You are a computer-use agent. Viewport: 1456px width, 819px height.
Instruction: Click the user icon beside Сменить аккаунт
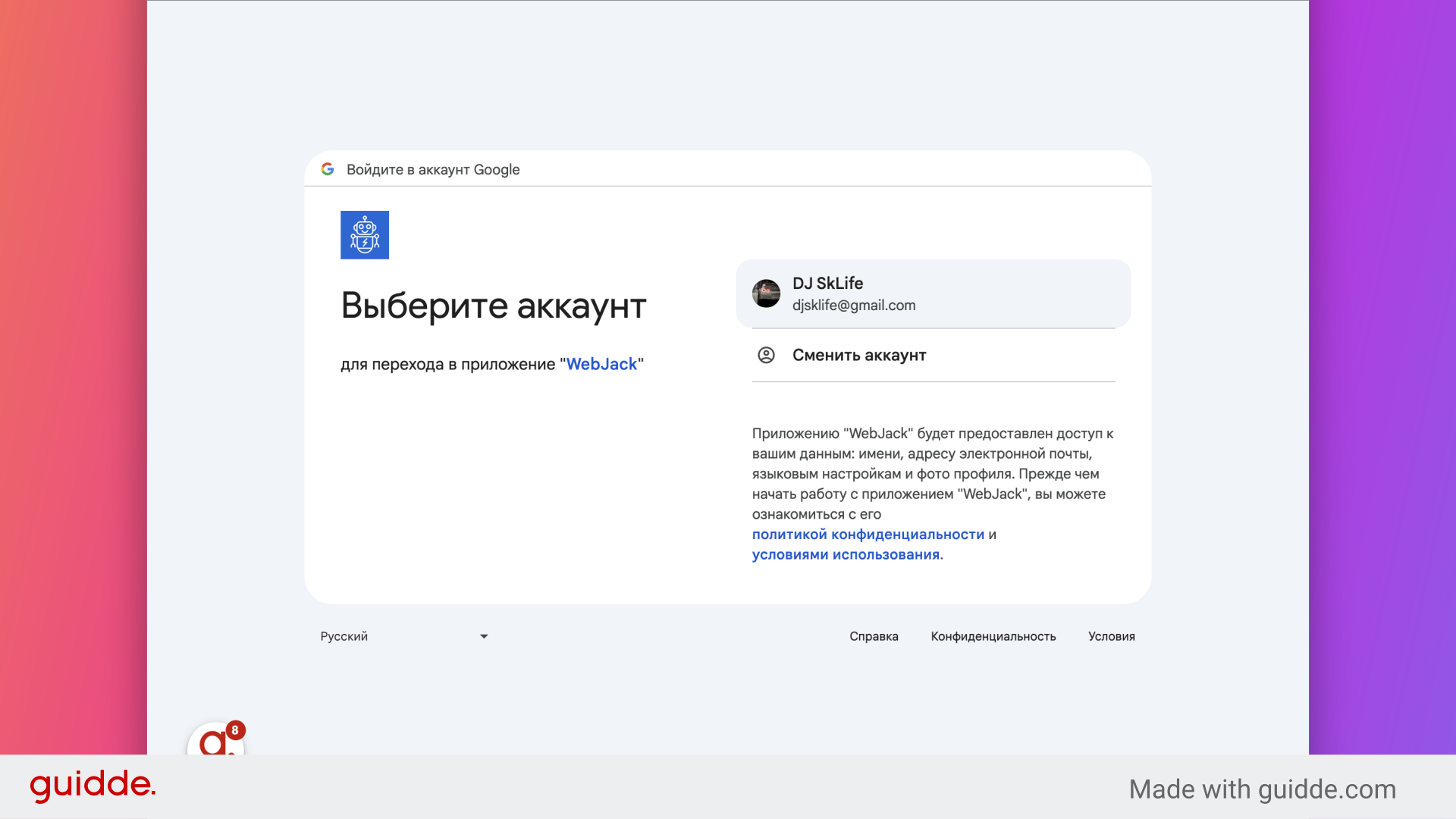(766, 355)
